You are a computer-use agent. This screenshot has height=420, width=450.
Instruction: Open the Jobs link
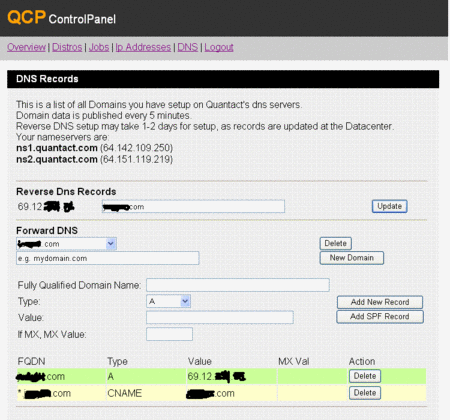tap(99, 47)
